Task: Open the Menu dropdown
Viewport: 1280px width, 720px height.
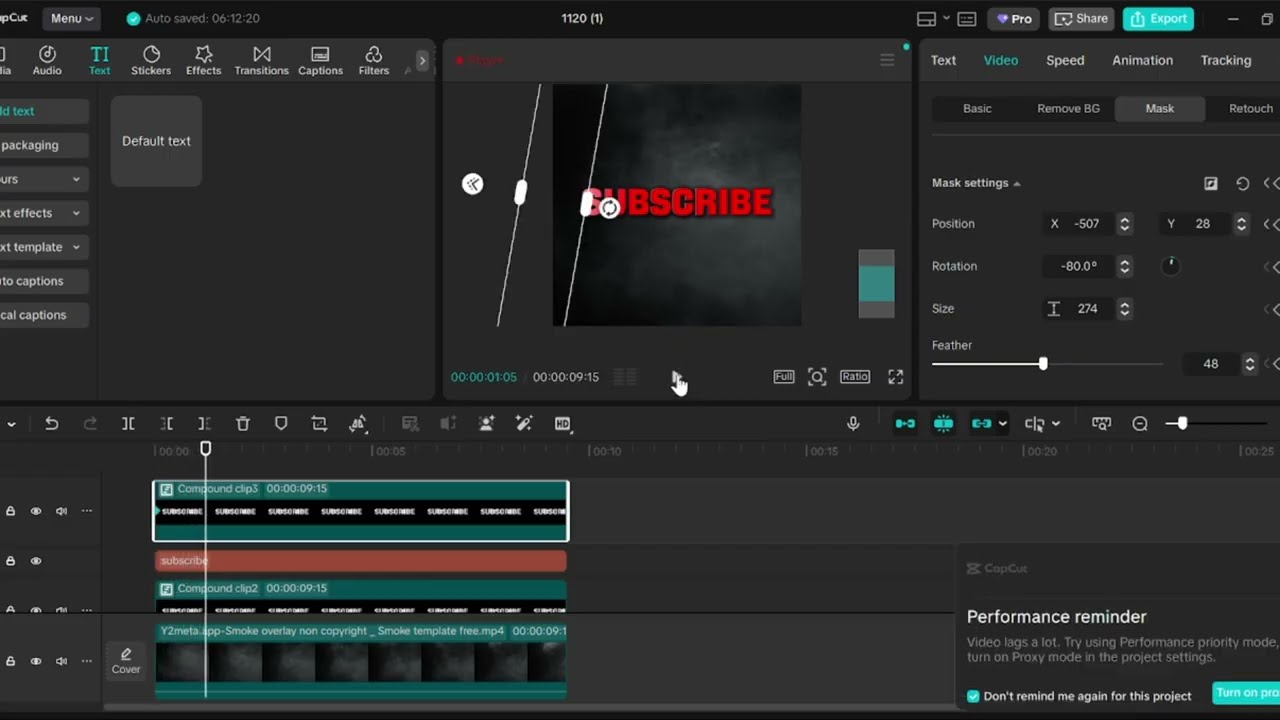Action: [71, 18]
